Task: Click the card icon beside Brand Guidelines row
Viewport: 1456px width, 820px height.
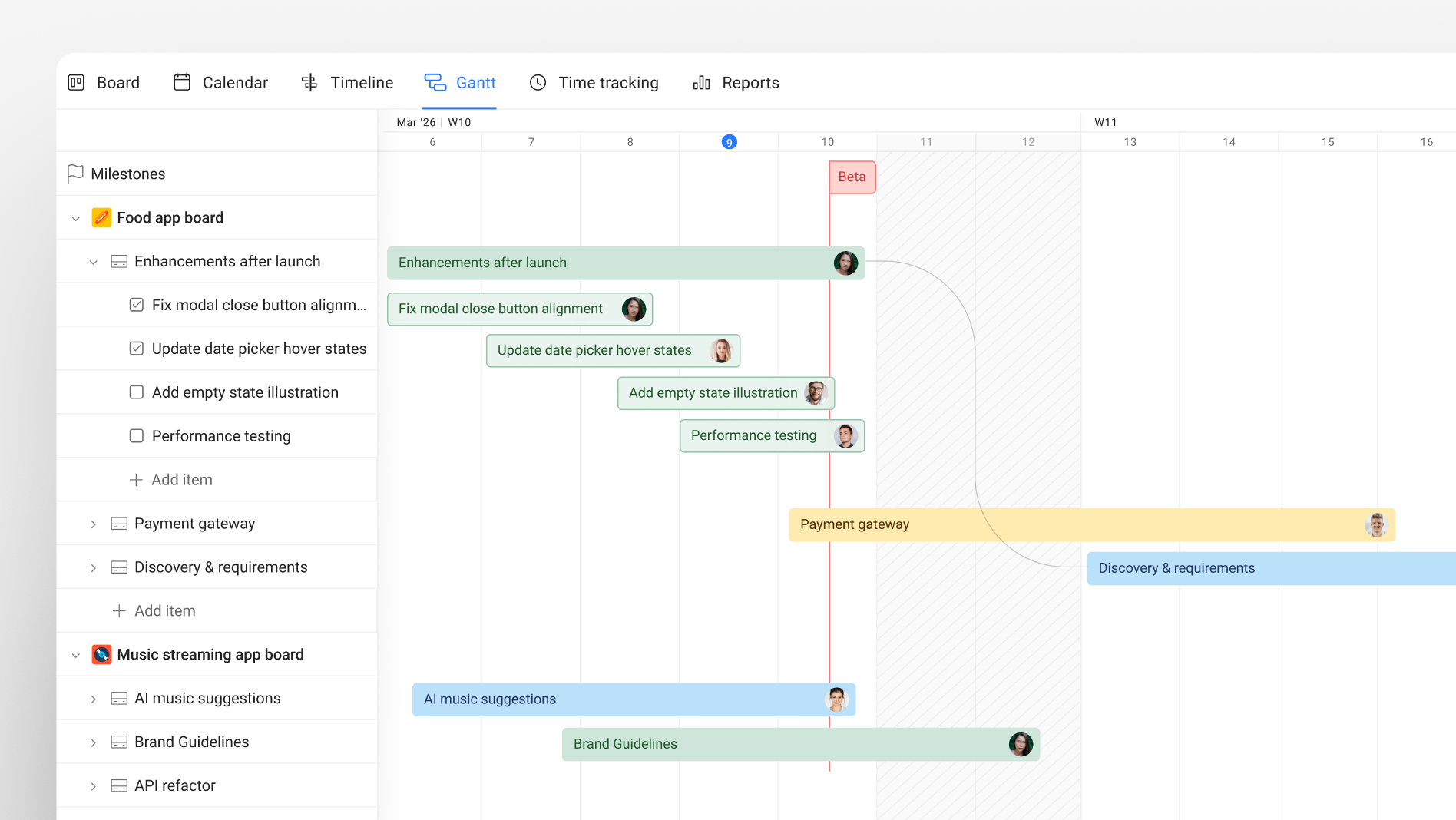Action: click(x=119, y=742)
